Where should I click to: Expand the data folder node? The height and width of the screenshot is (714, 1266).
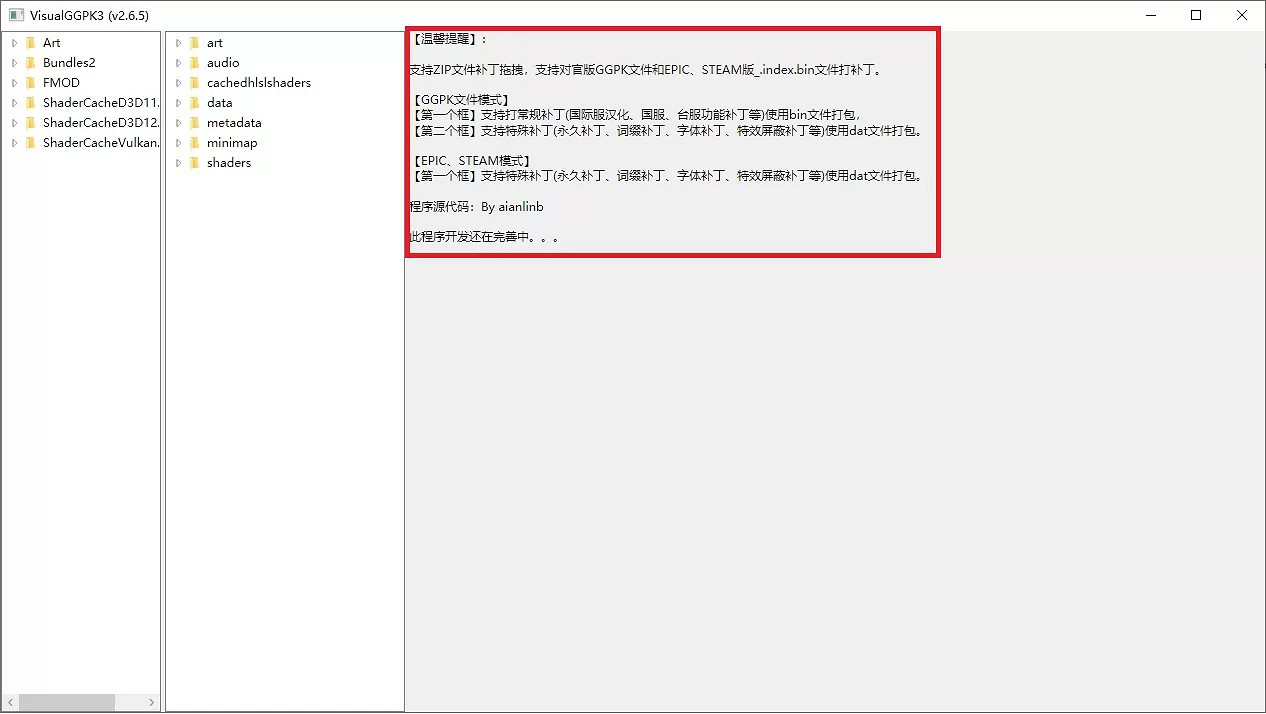point(180,102)
